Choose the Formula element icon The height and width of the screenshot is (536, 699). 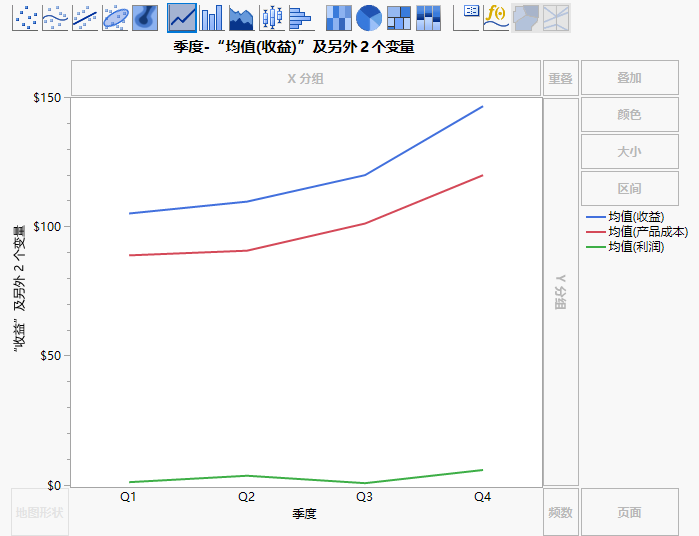[x=496, y=18]
